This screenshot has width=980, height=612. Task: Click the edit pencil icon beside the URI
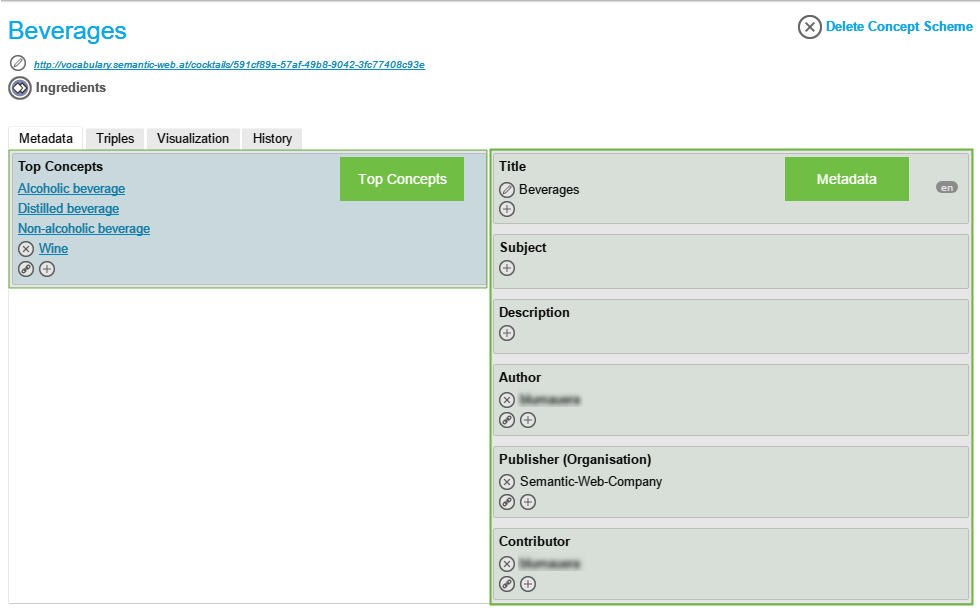[x=17, y=63]
